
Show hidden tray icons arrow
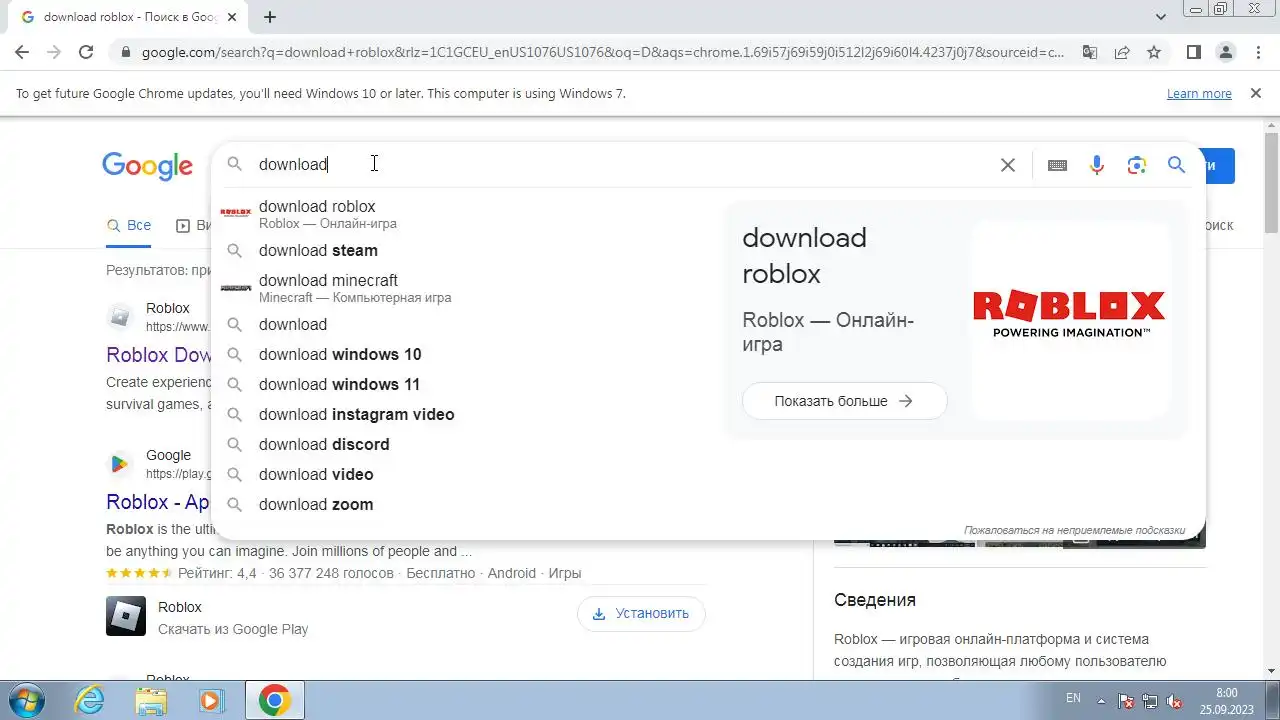pyautogui.click(x=1102, y=700)
